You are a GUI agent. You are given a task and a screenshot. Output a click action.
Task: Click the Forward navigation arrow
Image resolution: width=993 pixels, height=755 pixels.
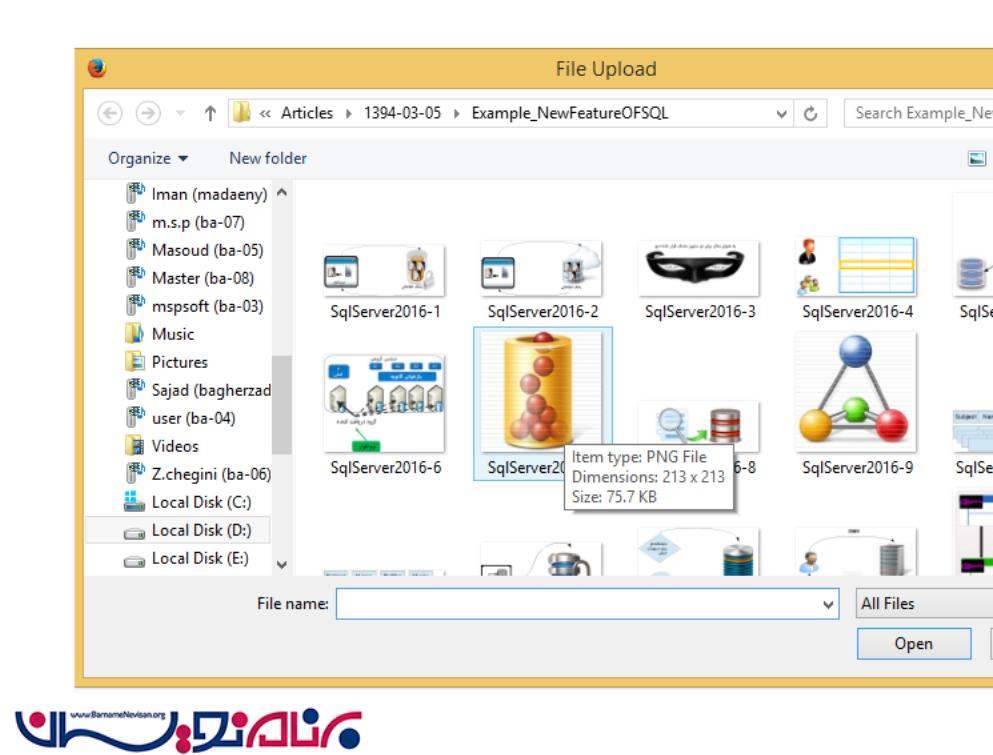[148, 113]
